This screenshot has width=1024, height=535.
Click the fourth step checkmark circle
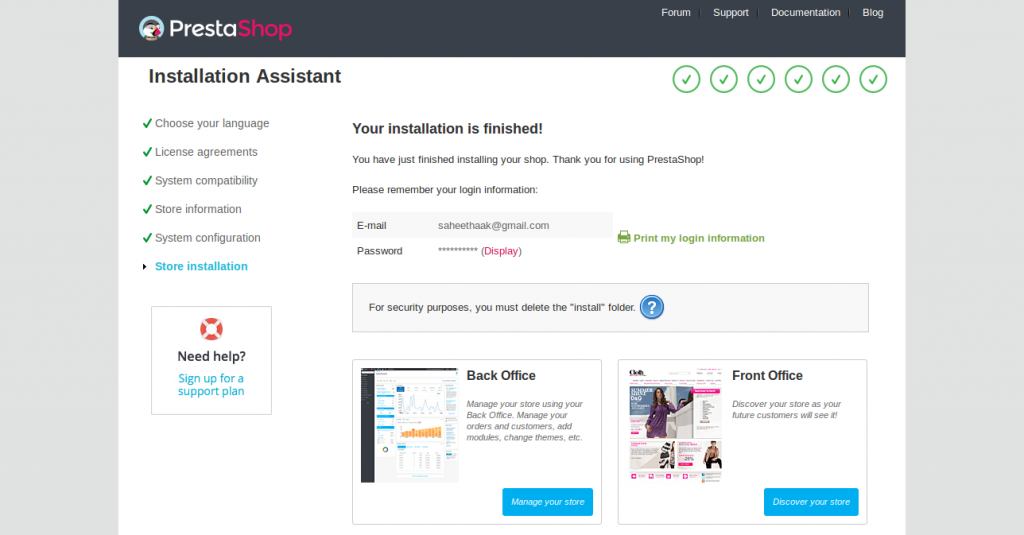point(798,79)
